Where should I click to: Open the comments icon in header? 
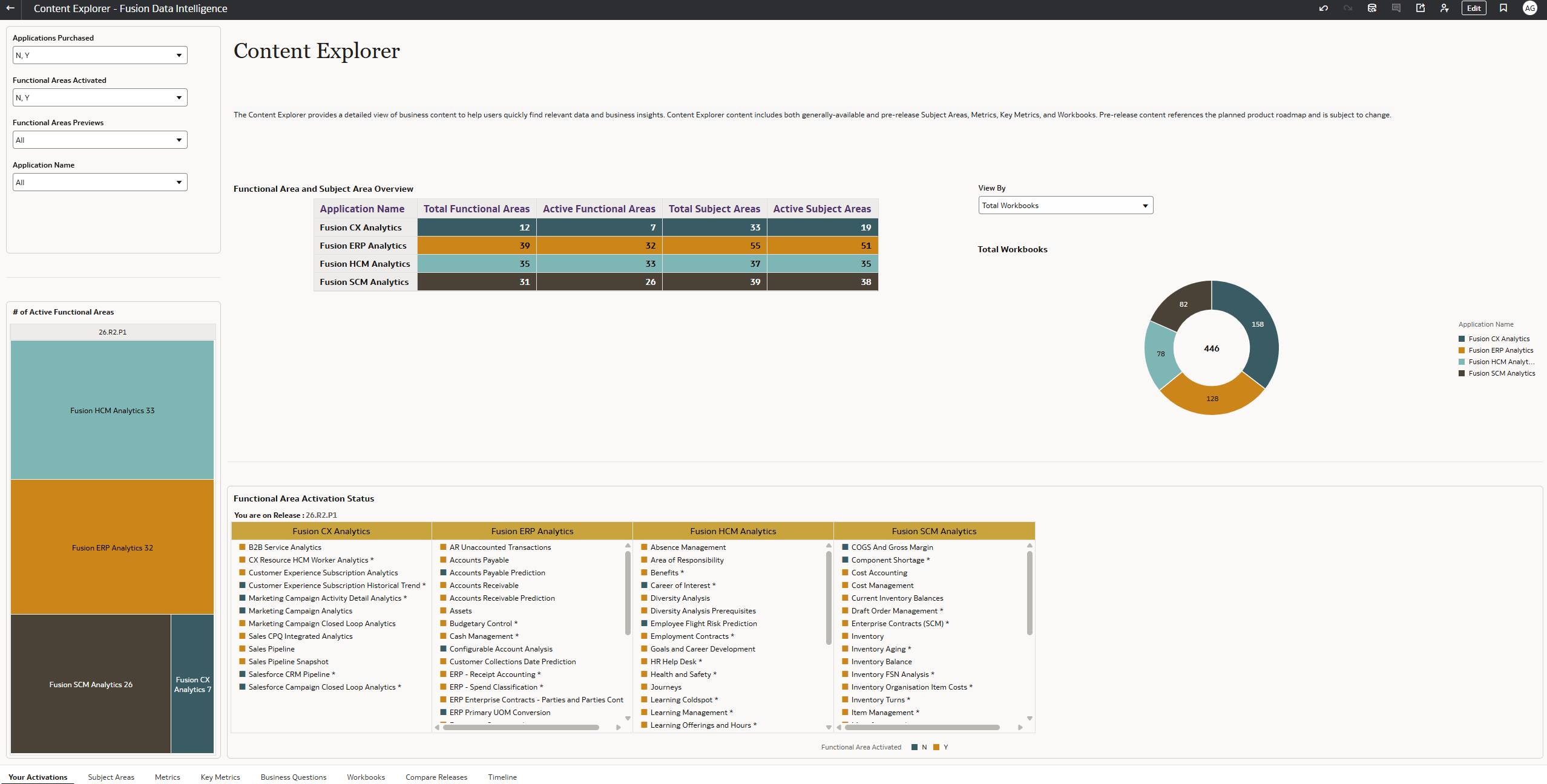click(1396, 8)
